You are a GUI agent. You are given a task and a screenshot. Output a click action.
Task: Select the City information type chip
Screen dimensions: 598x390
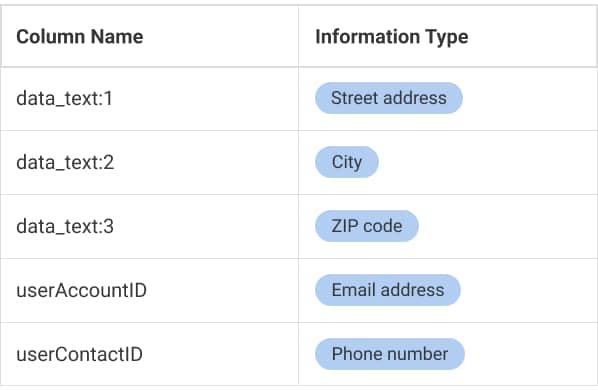click(347, 162)
